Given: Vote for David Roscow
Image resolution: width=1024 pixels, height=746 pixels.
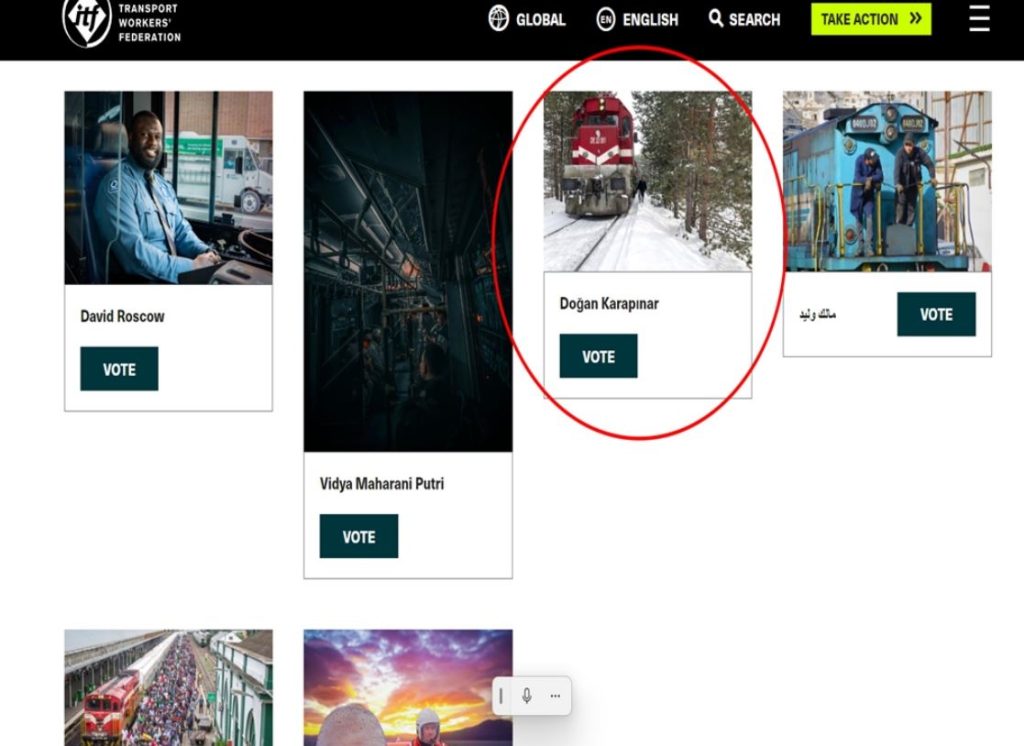Looking at the screenshot, I should 119,369.
